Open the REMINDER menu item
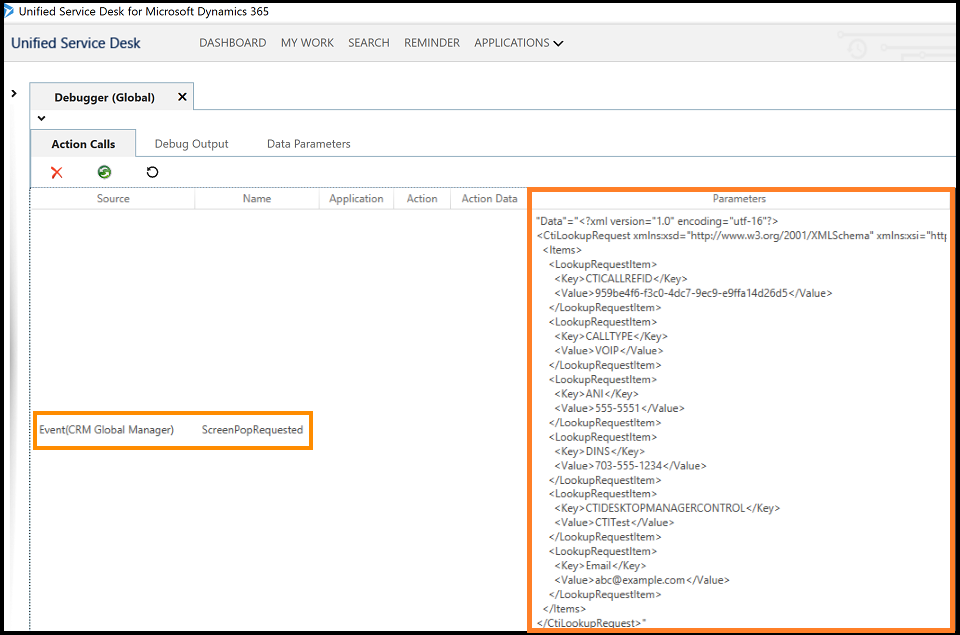This screenshot has height=635, width=960. (432, 43)
